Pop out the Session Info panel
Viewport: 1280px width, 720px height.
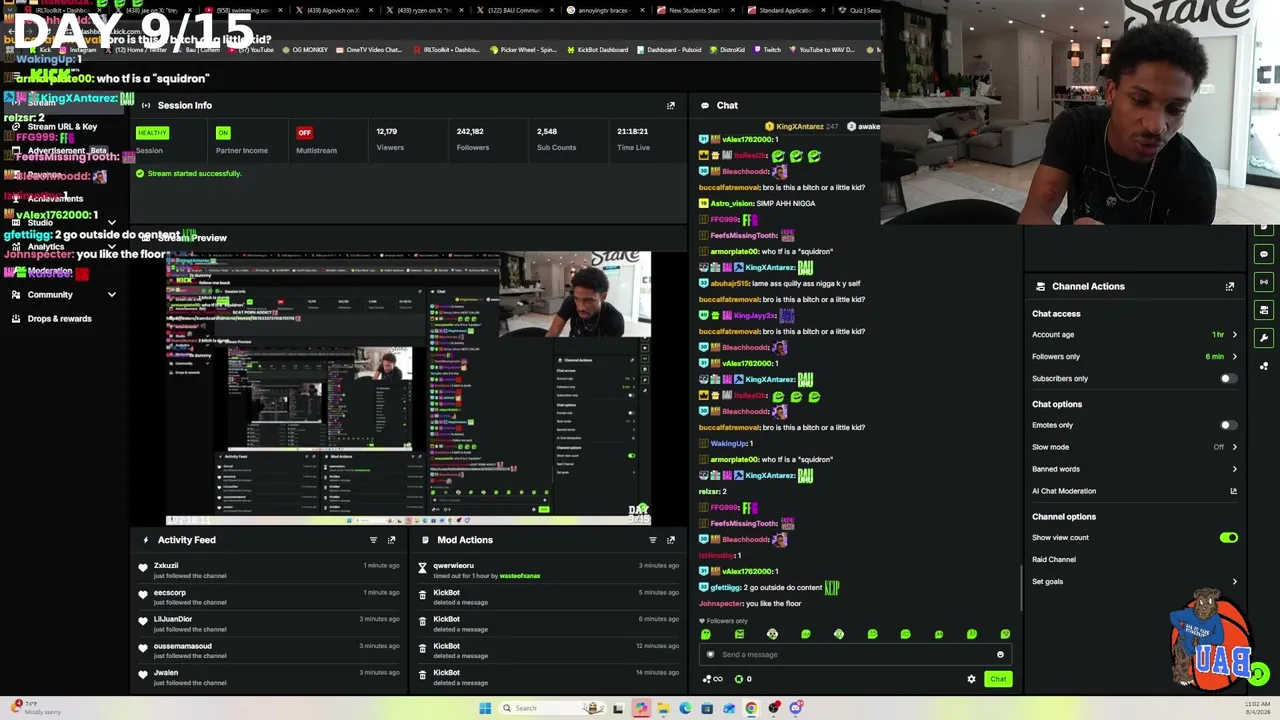click(x=671, y=105)
